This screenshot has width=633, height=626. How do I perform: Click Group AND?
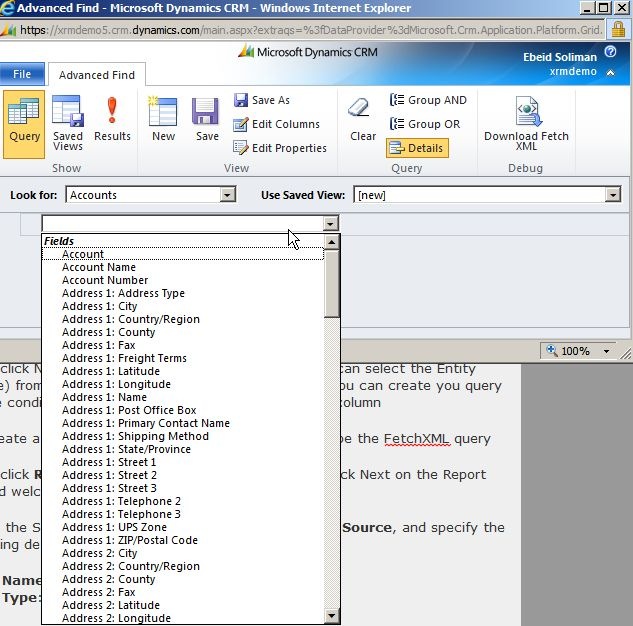(428, 100)
